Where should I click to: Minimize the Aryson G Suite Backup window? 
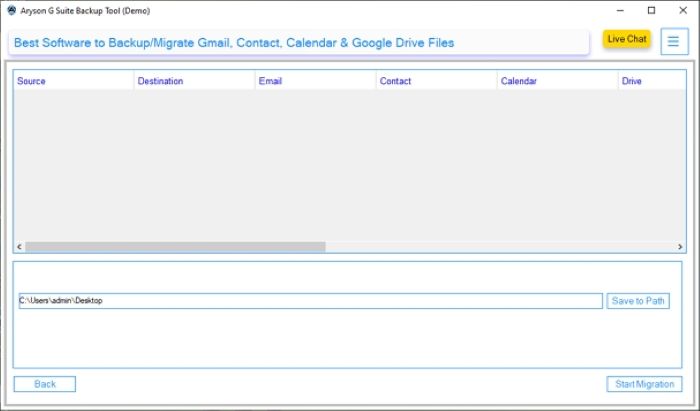[x=620, y=10]
